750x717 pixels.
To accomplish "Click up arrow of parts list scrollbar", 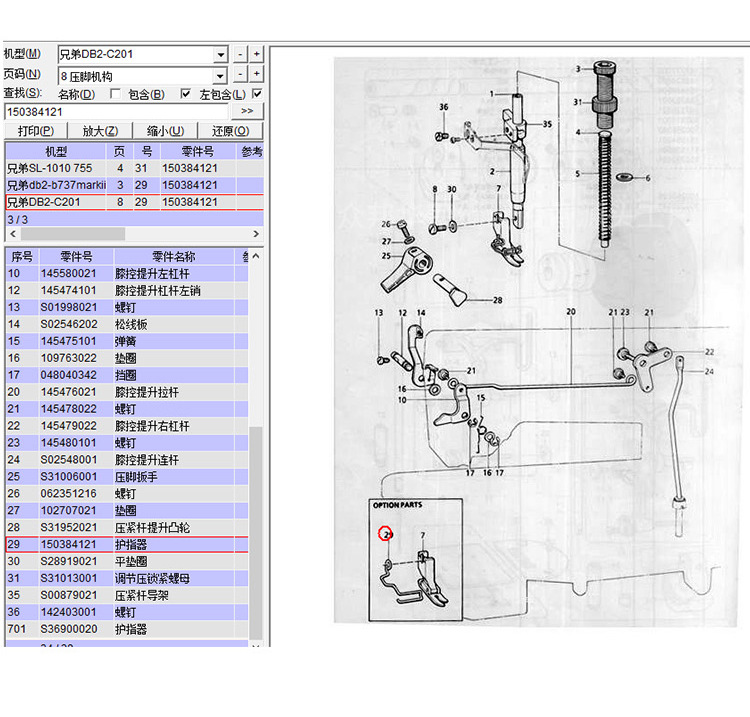I will [256, 256].
